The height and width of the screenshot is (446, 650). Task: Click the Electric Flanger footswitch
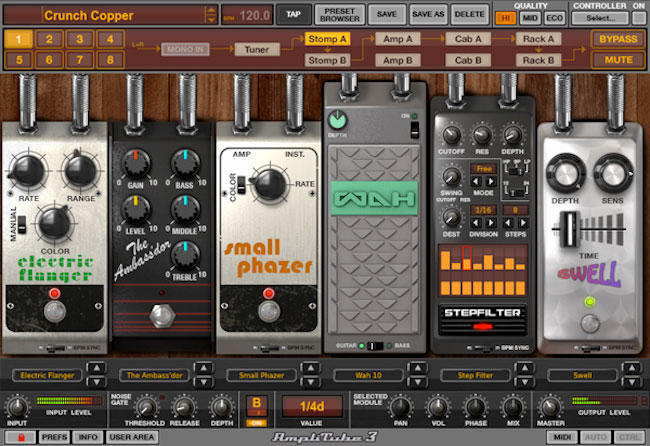55,312
